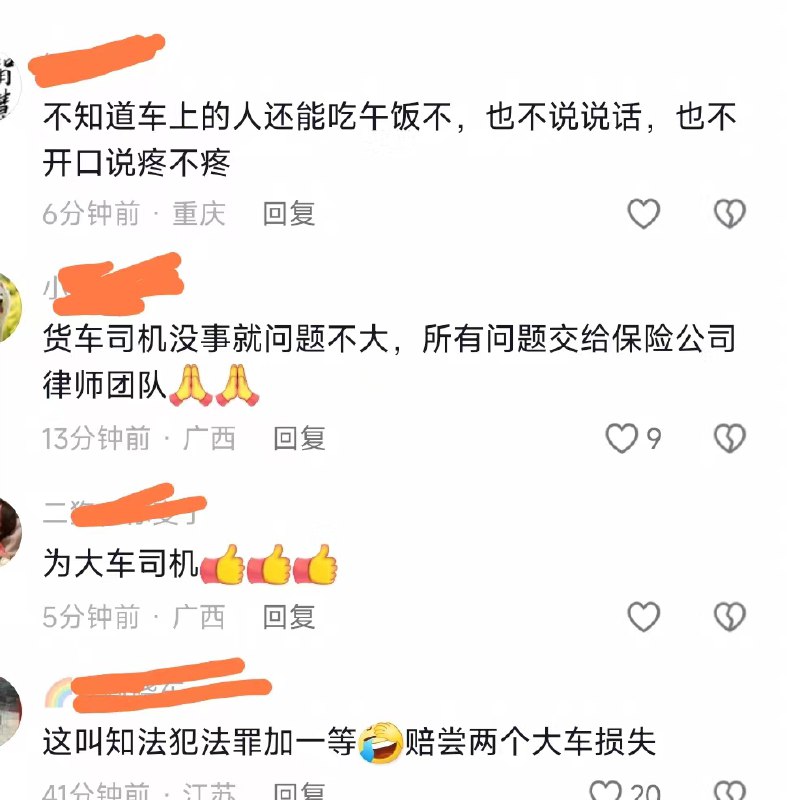Dislike the 知法犯法 comment at bottom
The width and height of the screenshot is (787, 800).
pos(729,790)
